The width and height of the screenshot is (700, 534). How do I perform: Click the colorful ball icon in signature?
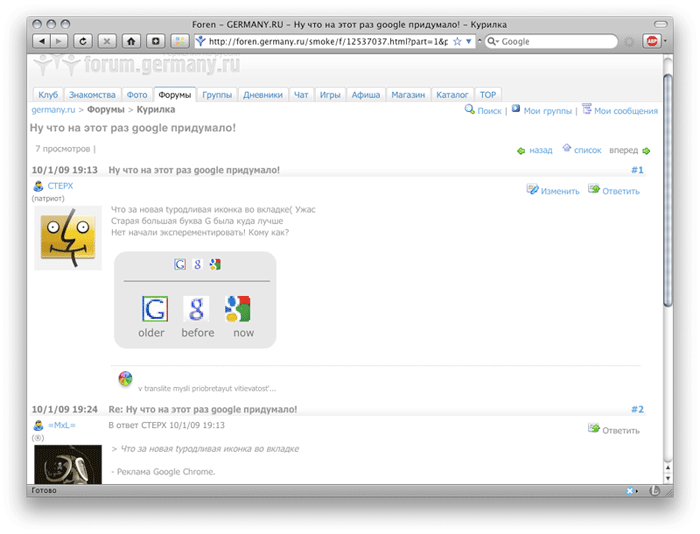click(x=125, y=379)
